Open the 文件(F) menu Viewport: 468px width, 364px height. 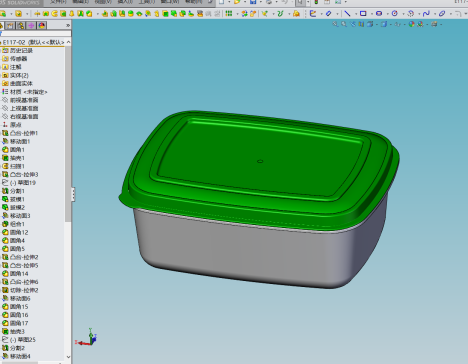pos(58,2)
